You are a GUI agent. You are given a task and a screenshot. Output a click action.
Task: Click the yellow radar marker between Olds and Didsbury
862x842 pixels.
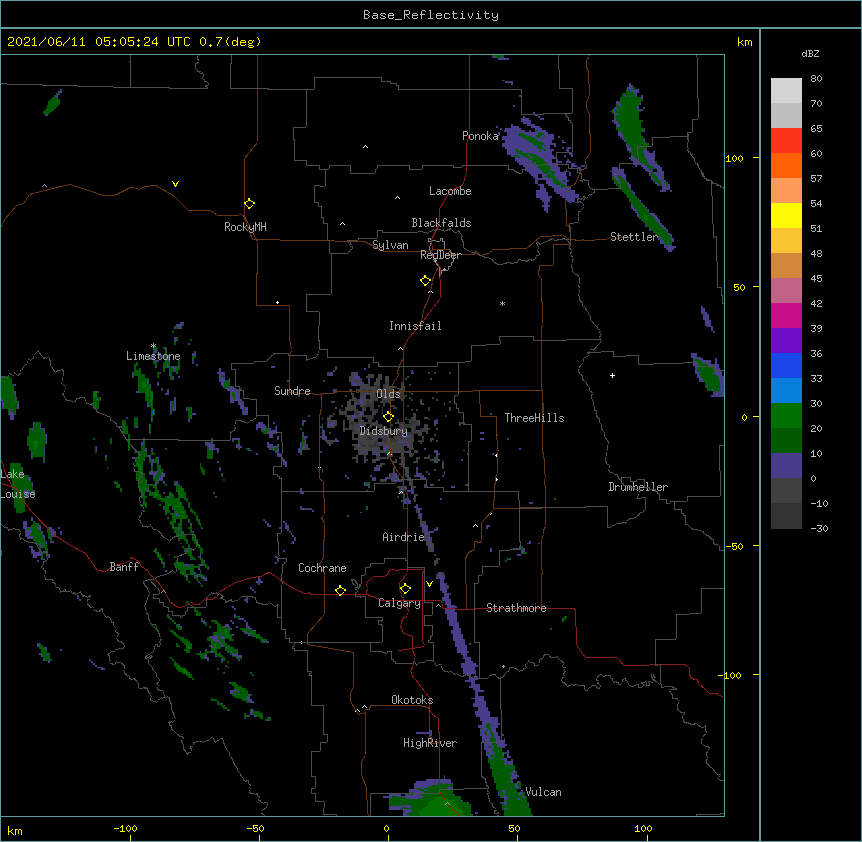(388, 417)
